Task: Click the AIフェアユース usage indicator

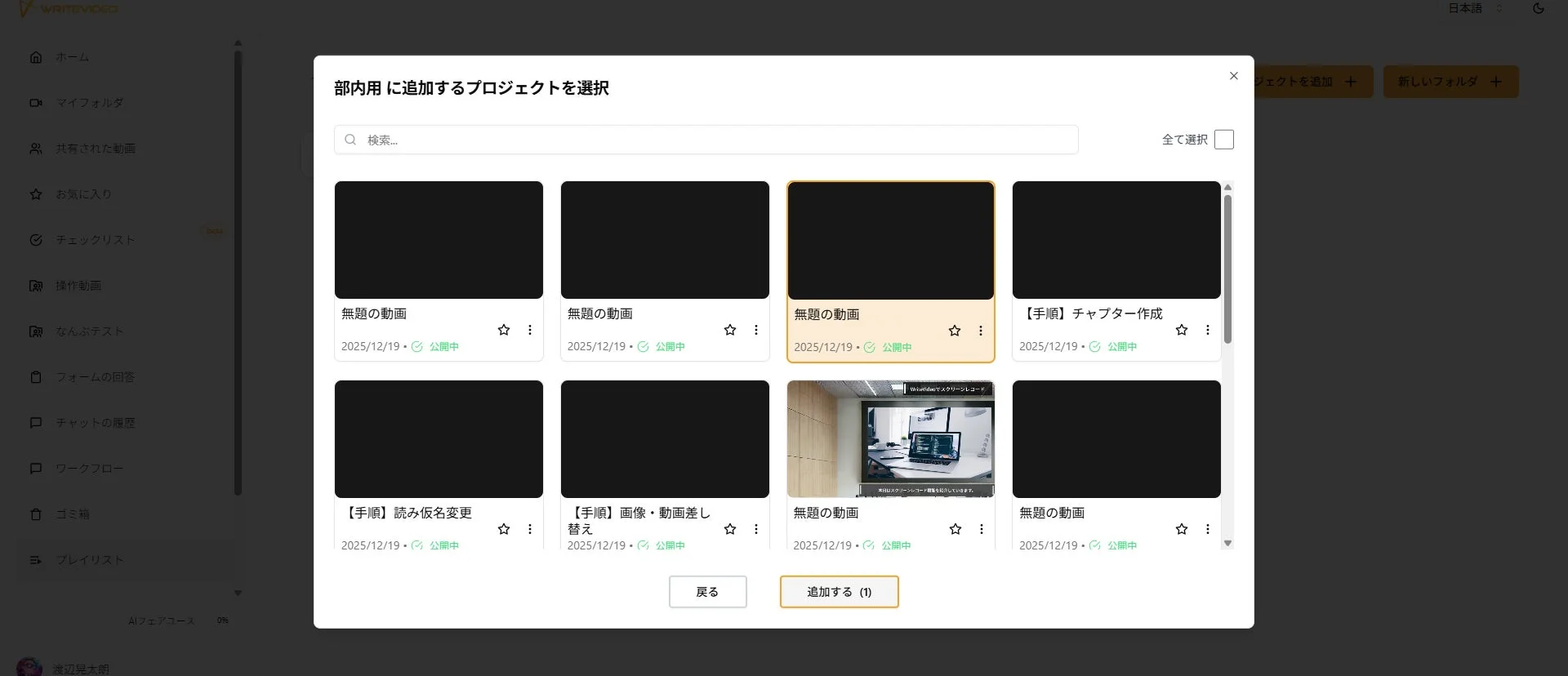Action: click(178, 621)
